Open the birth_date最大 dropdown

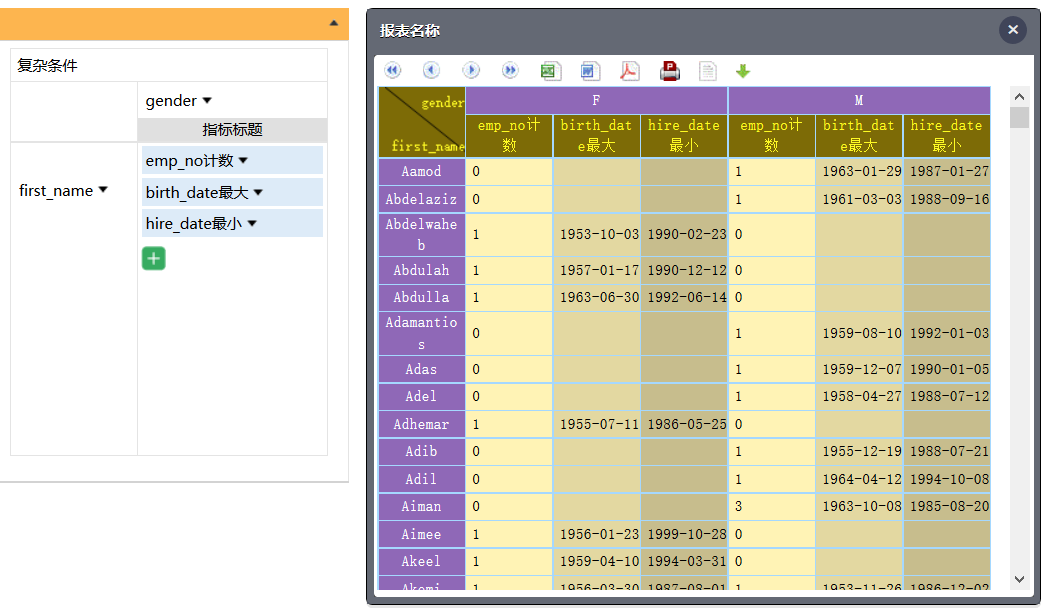pos(258,193)
